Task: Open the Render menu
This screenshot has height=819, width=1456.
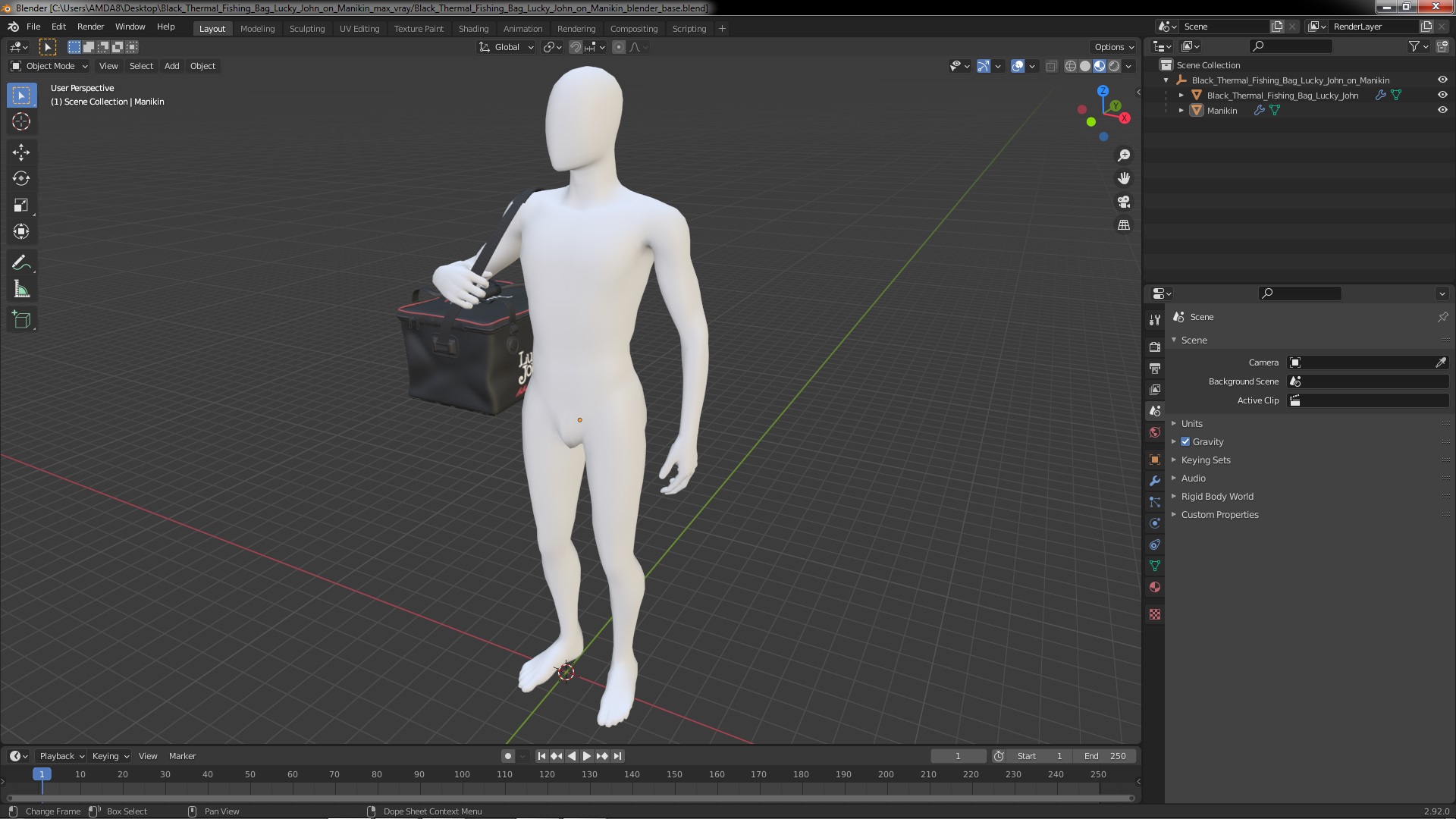Action: click(x=90, y=27)
